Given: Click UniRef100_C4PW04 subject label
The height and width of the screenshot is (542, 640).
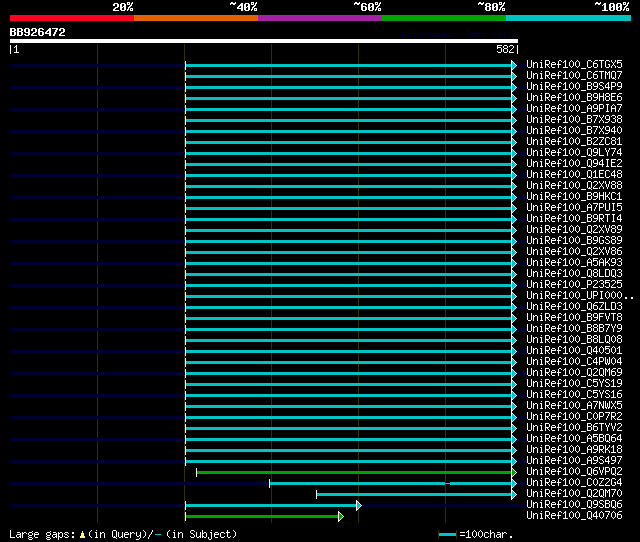Looking at the screenshot, I should click(x=574, y=362).
